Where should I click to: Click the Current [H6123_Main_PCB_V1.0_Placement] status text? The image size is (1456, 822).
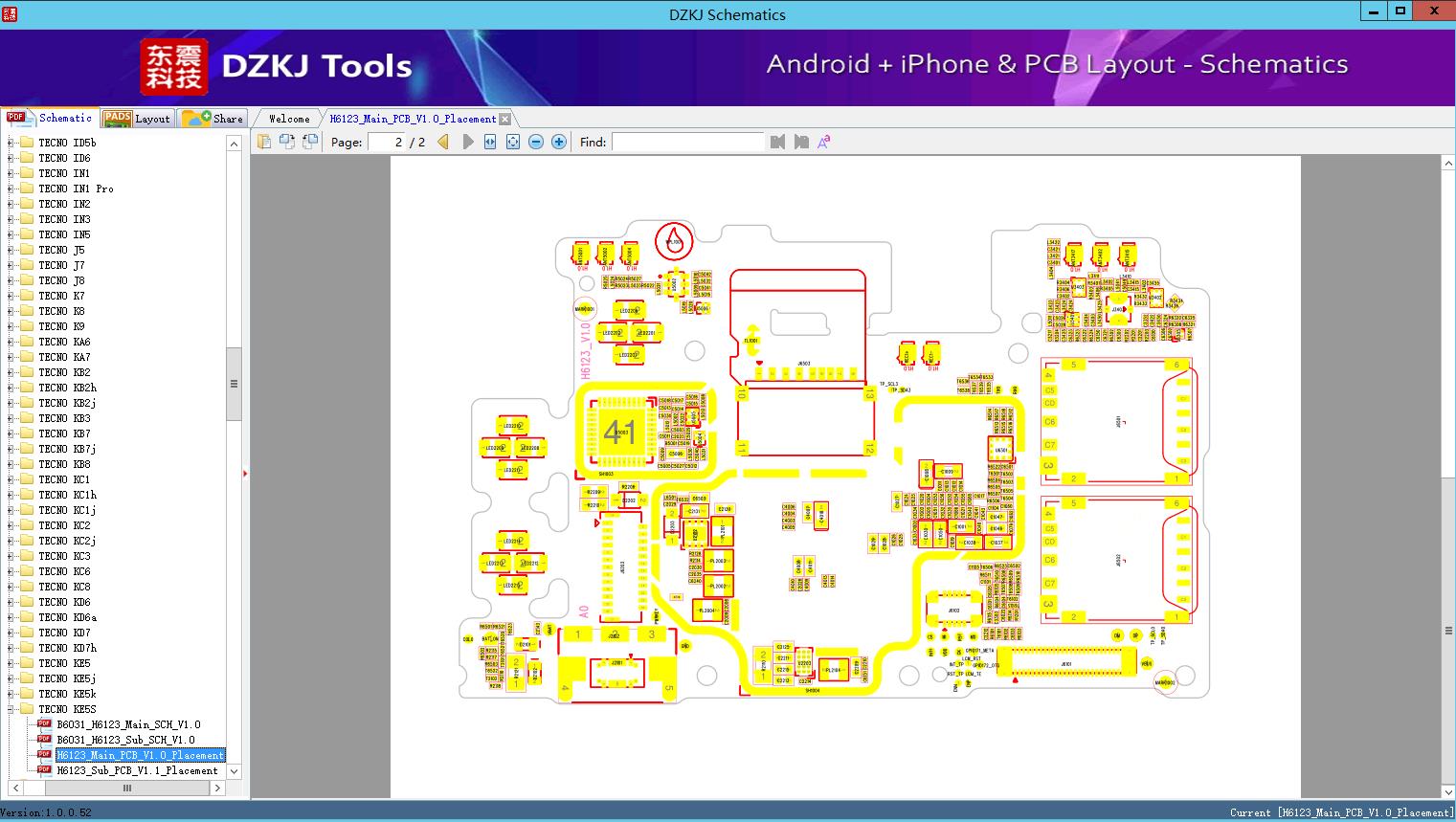click(x=1341, y=812)
